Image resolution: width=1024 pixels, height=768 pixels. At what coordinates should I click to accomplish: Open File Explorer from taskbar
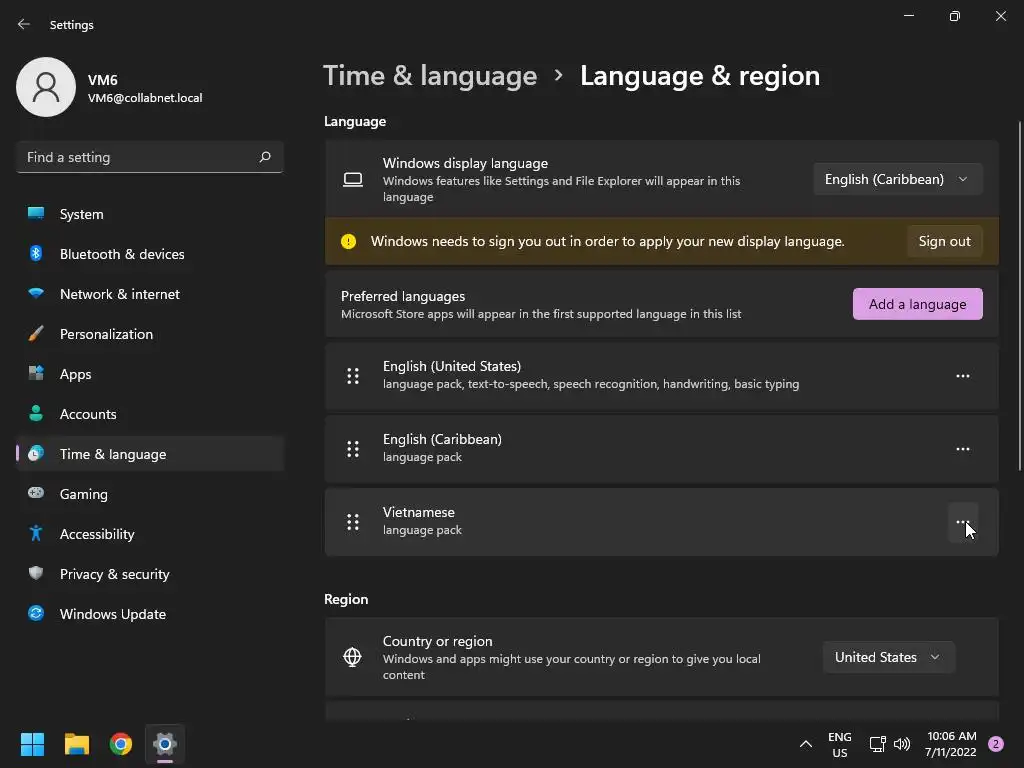77,744
